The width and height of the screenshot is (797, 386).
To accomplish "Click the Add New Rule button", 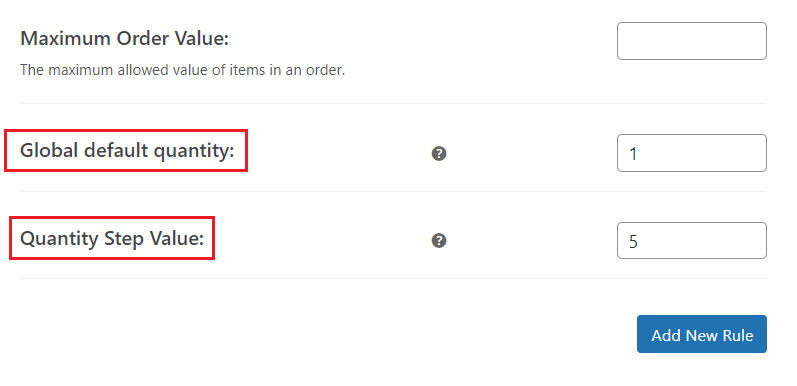I will (x=701, y=334).
